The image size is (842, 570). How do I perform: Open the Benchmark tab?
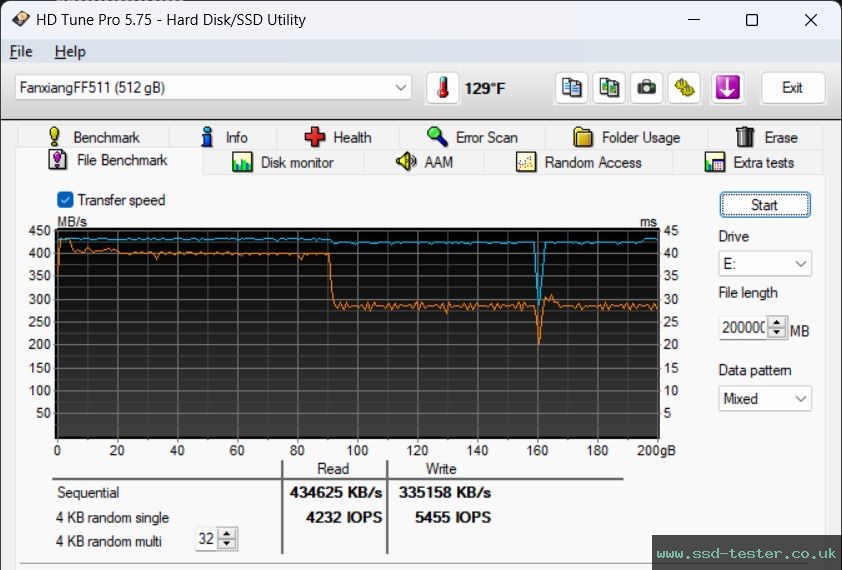tap(93, 137)
